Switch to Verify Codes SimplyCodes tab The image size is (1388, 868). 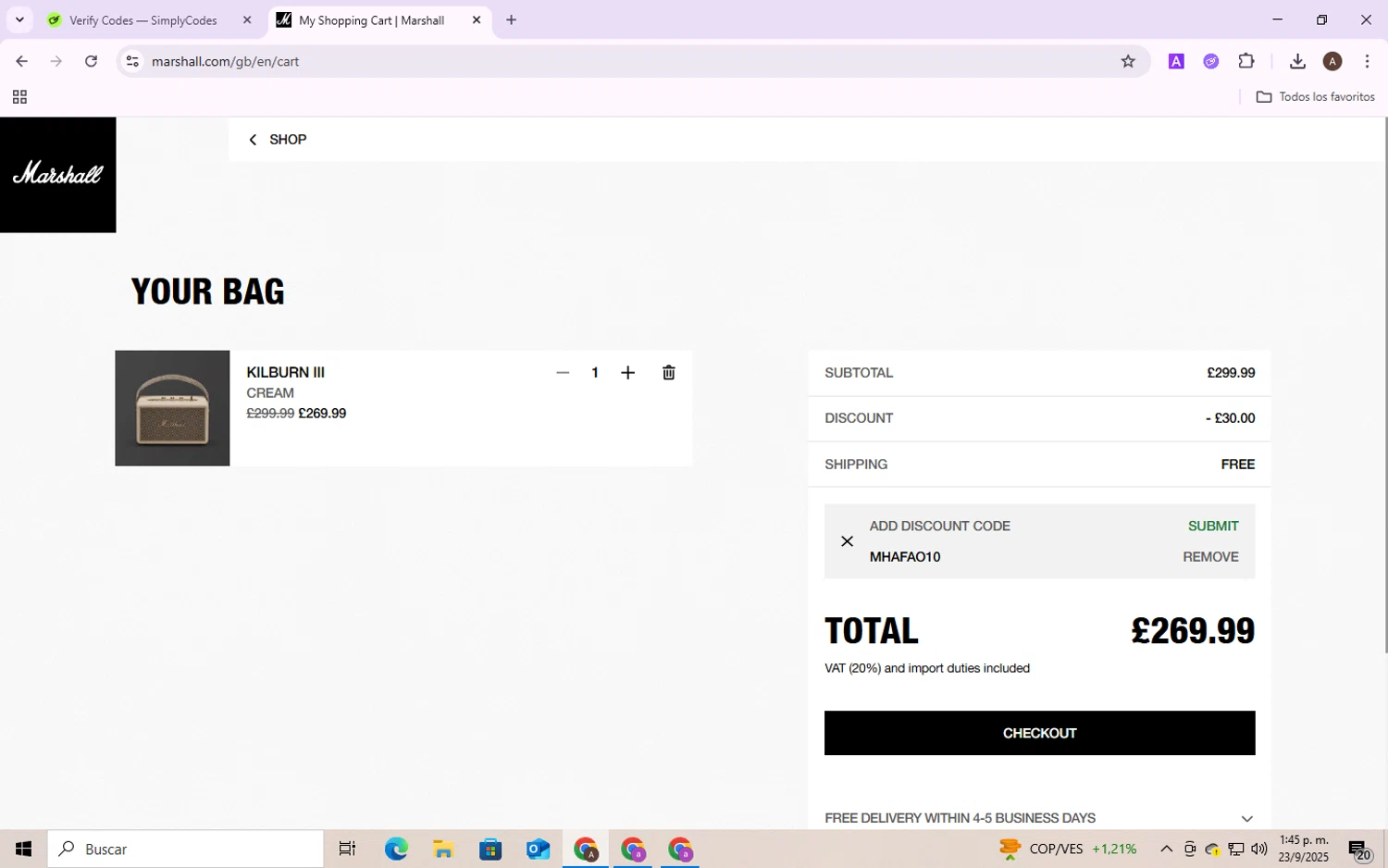[x=143, y=20]
